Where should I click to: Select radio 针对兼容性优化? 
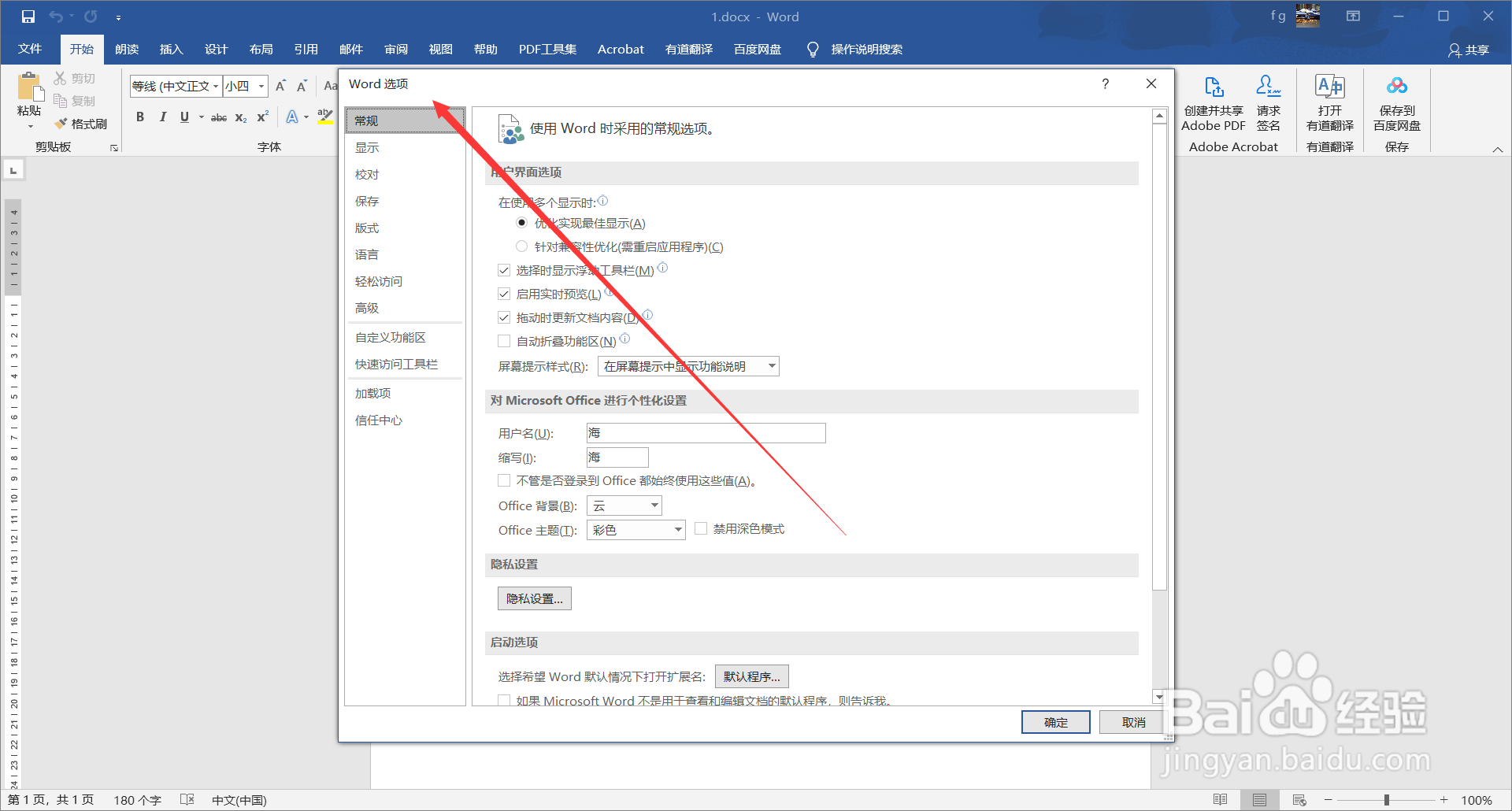point(521,246)
